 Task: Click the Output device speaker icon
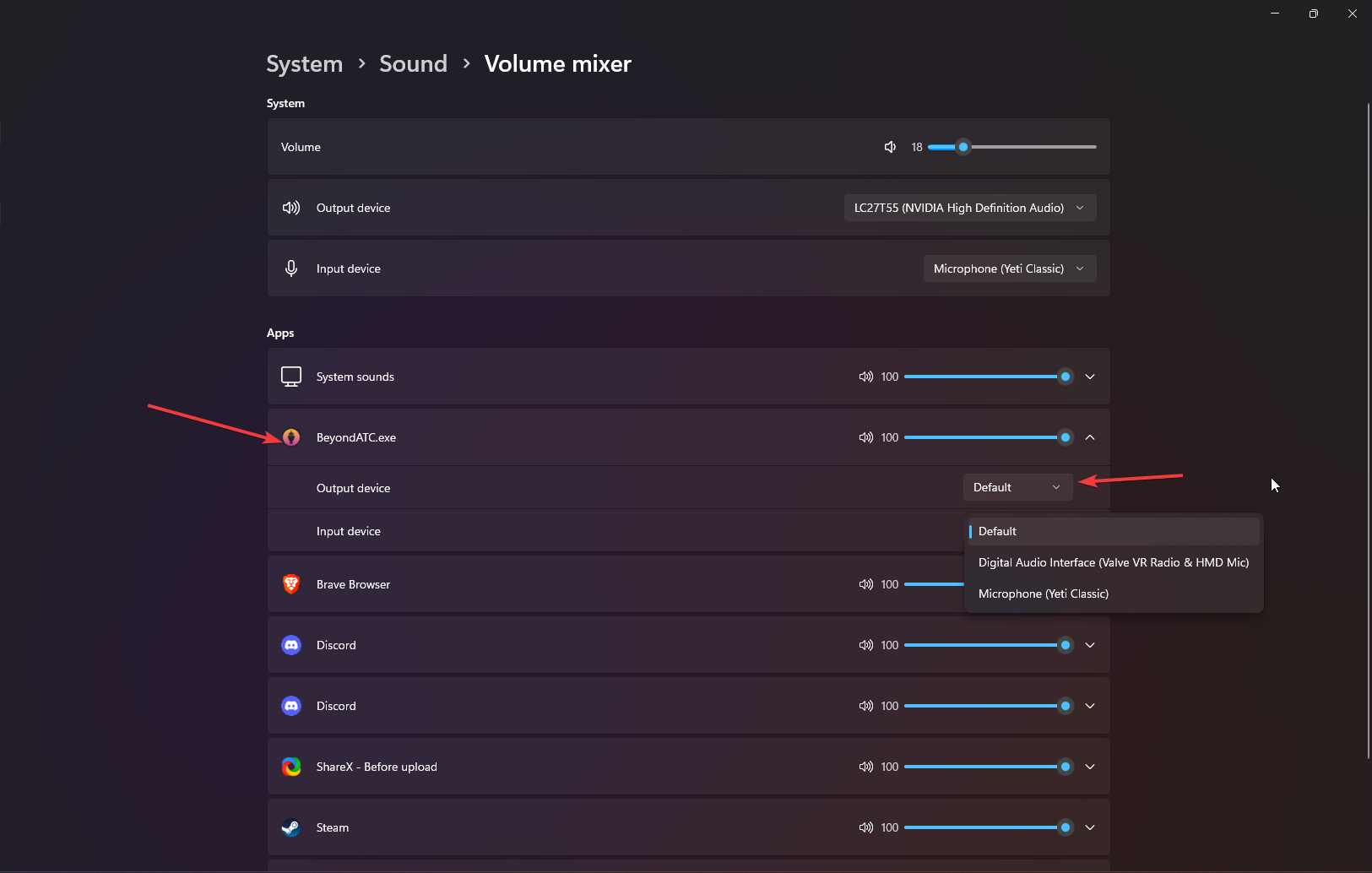coord(291,208)
